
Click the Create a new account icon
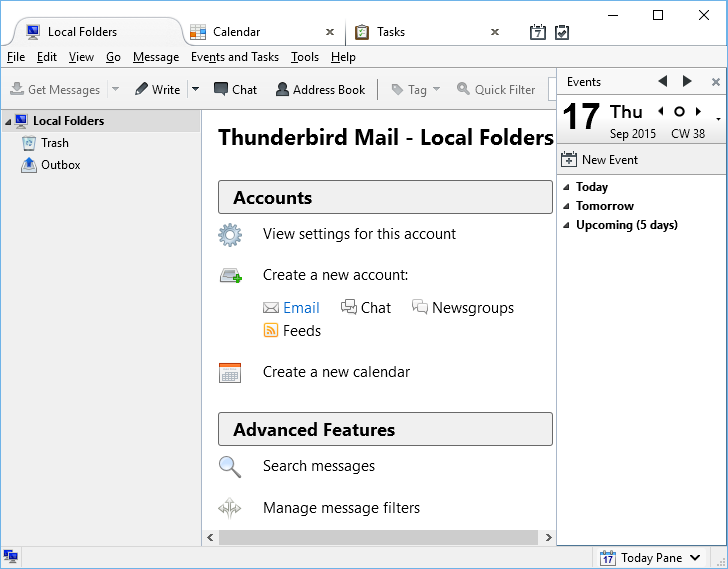click(x=231, y=275)
